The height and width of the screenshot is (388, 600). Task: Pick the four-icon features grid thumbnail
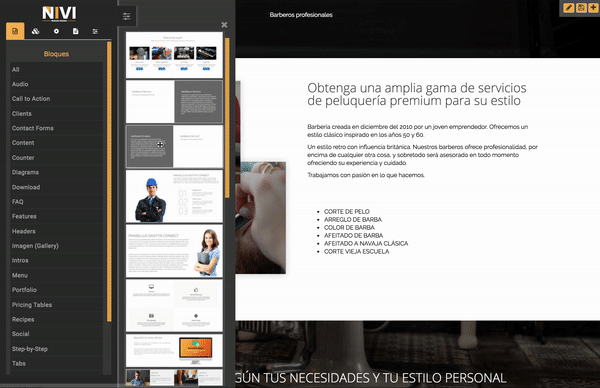(174, 305)
